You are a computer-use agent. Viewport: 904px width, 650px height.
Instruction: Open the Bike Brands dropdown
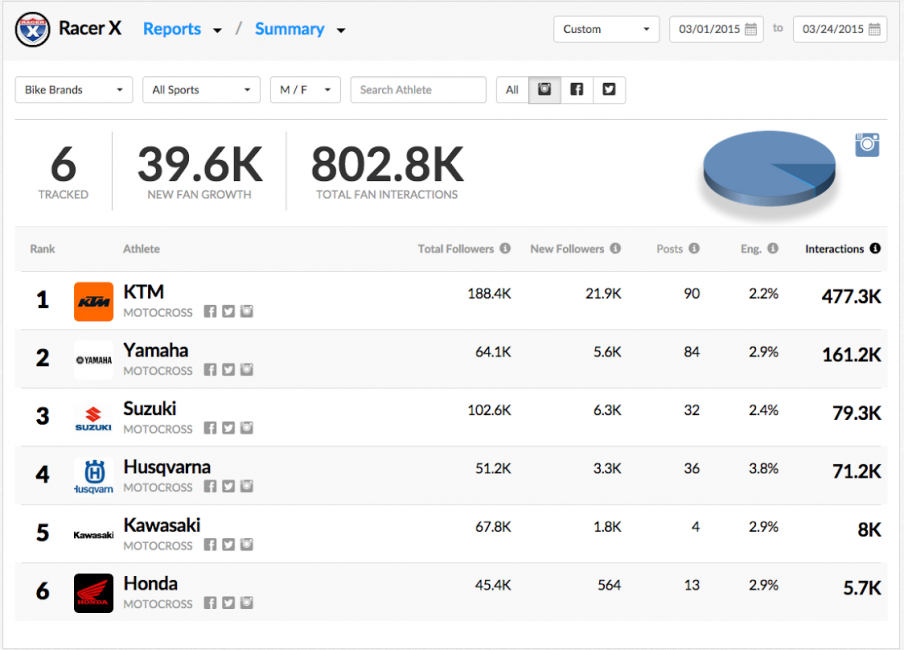tap(74, 90)
